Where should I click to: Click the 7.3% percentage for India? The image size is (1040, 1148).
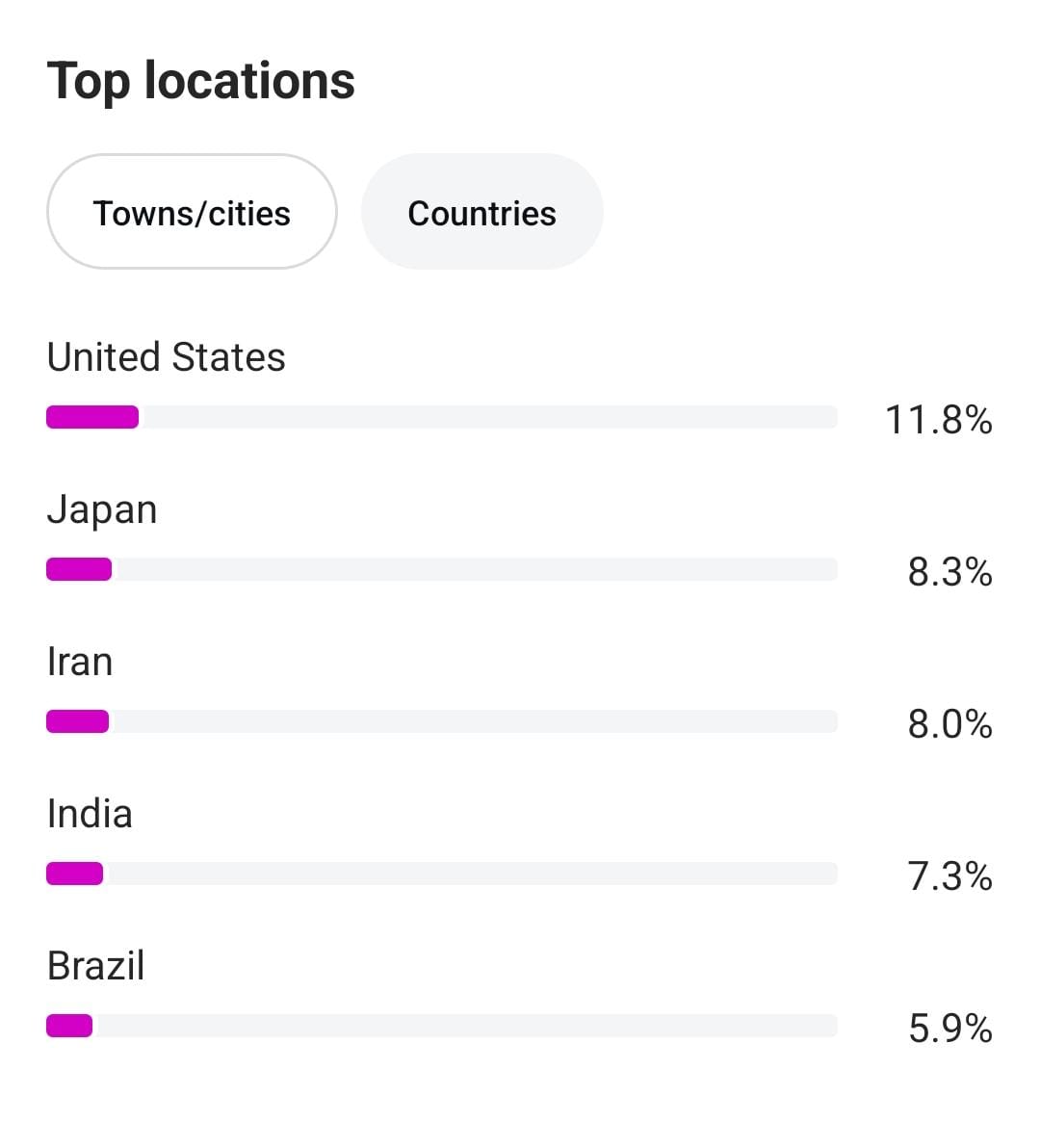[x=949, y=876]
